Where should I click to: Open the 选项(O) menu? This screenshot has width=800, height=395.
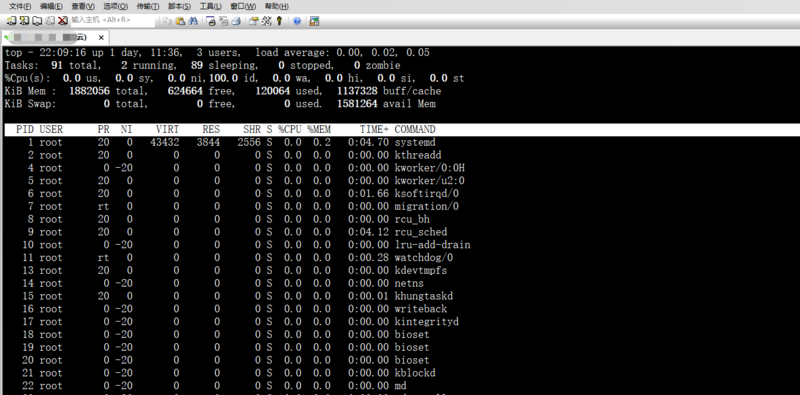(116, 7)
